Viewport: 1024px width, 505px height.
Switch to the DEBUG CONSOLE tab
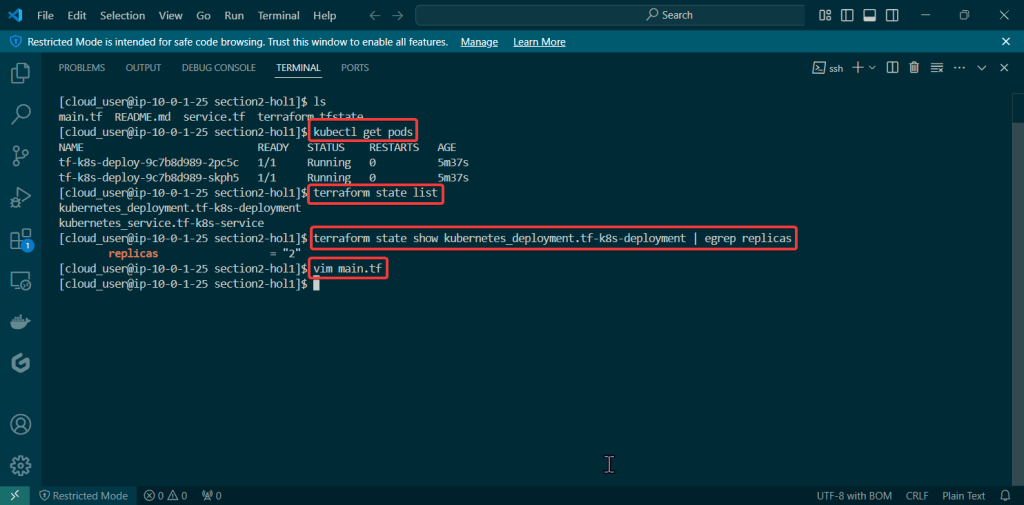click(218, 68)
